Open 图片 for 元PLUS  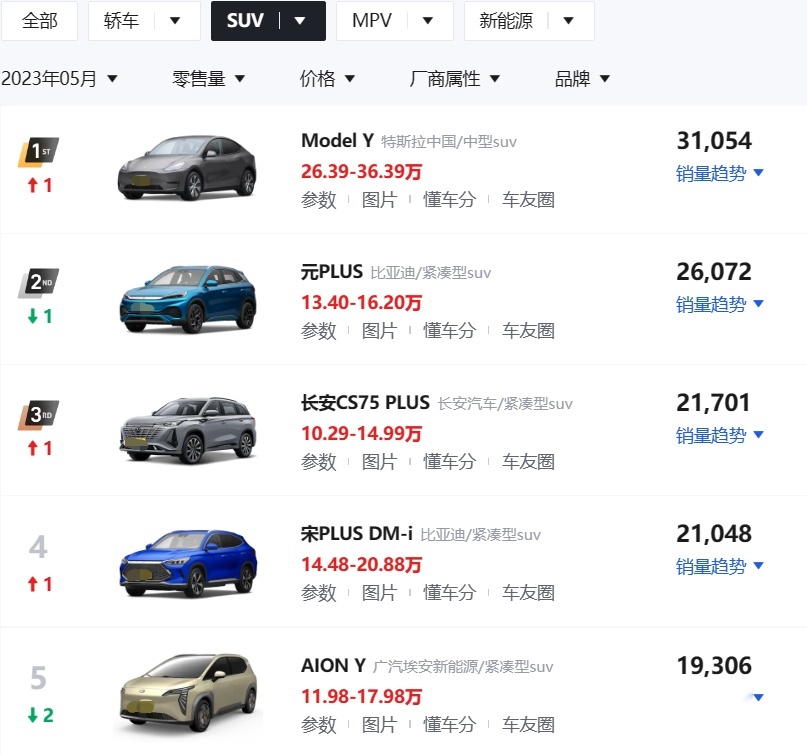[379, 331]
